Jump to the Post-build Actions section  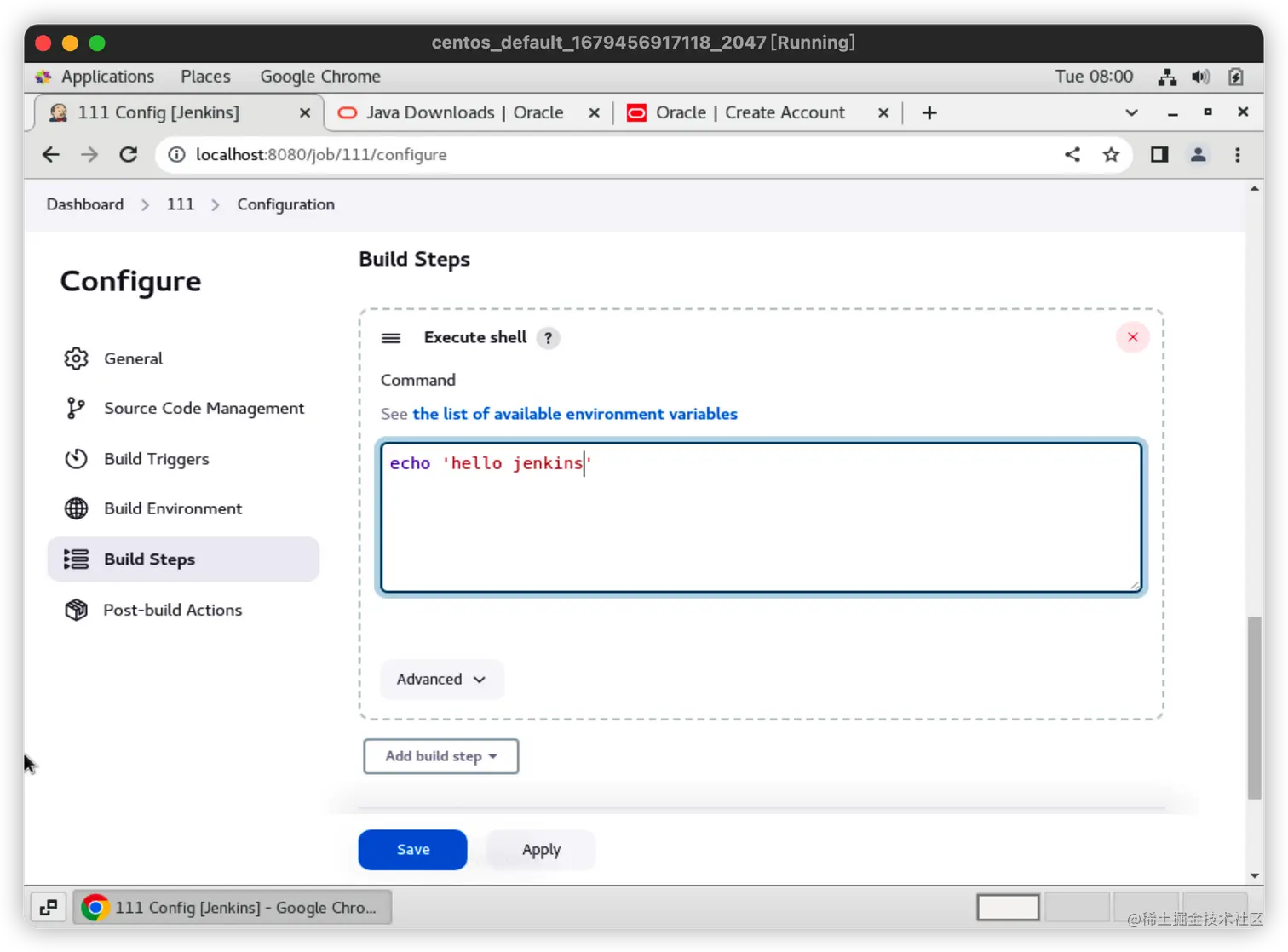pos(183,610)
